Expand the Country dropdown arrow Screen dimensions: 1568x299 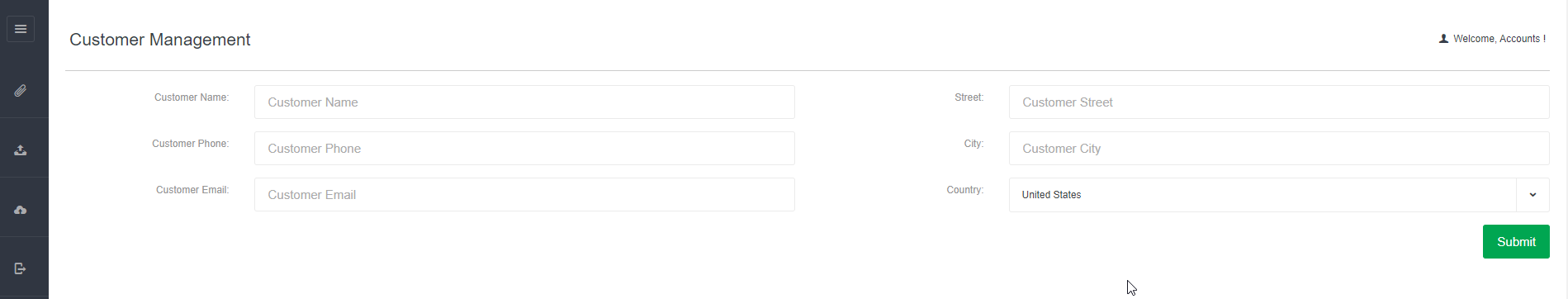point(1532,195)
